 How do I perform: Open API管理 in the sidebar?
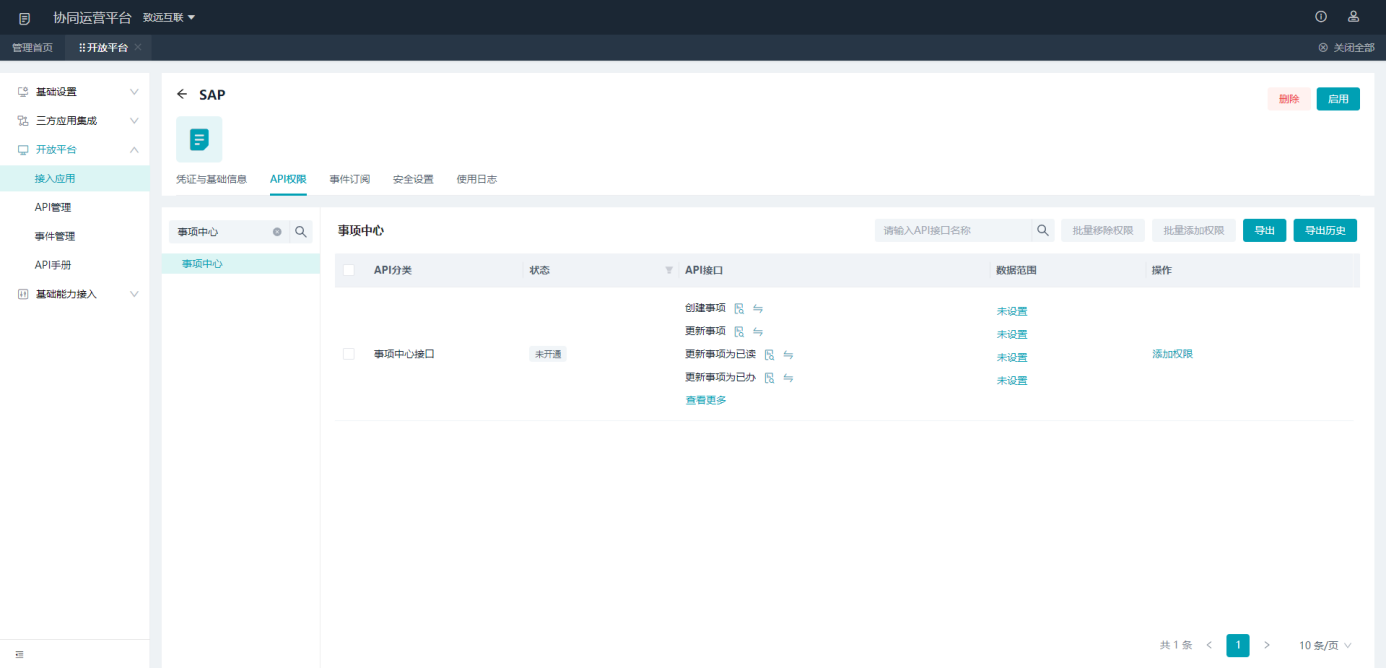75,208
